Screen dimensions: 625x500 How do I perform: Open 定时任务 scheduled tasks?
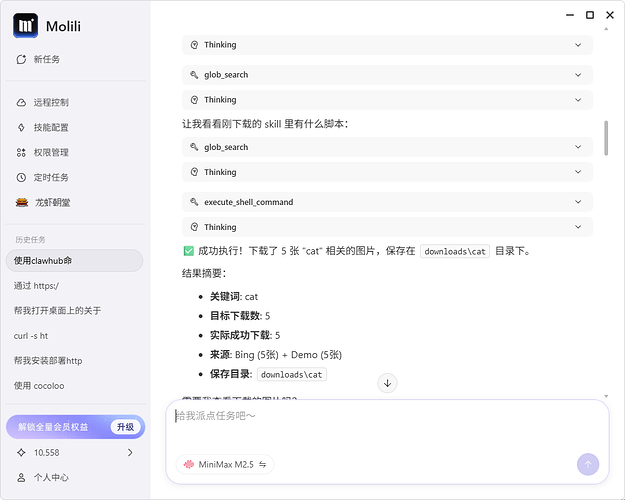pyautogui.click(x=50, y=178)
